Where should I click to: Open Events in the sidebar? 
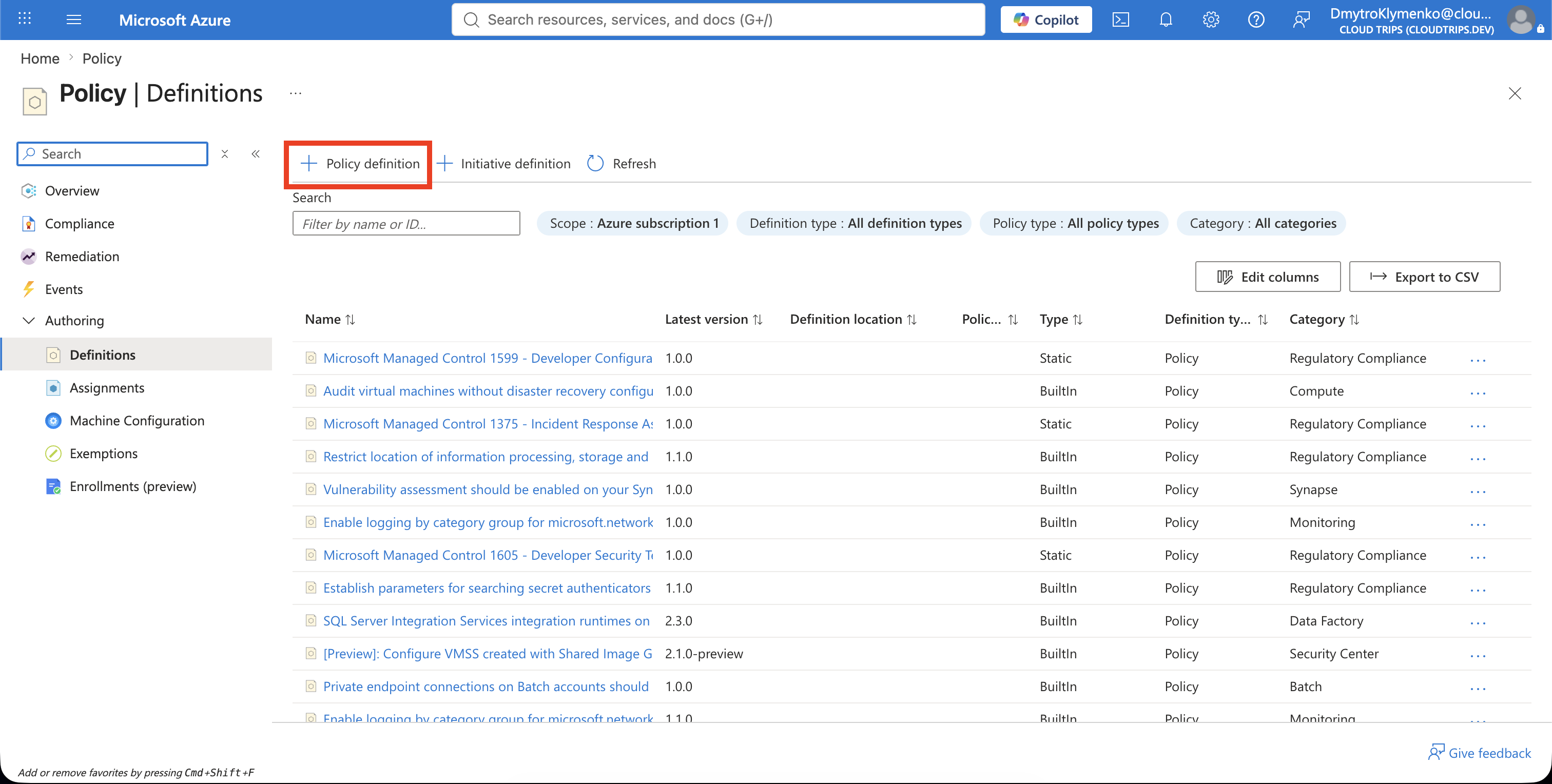(63, 289)
